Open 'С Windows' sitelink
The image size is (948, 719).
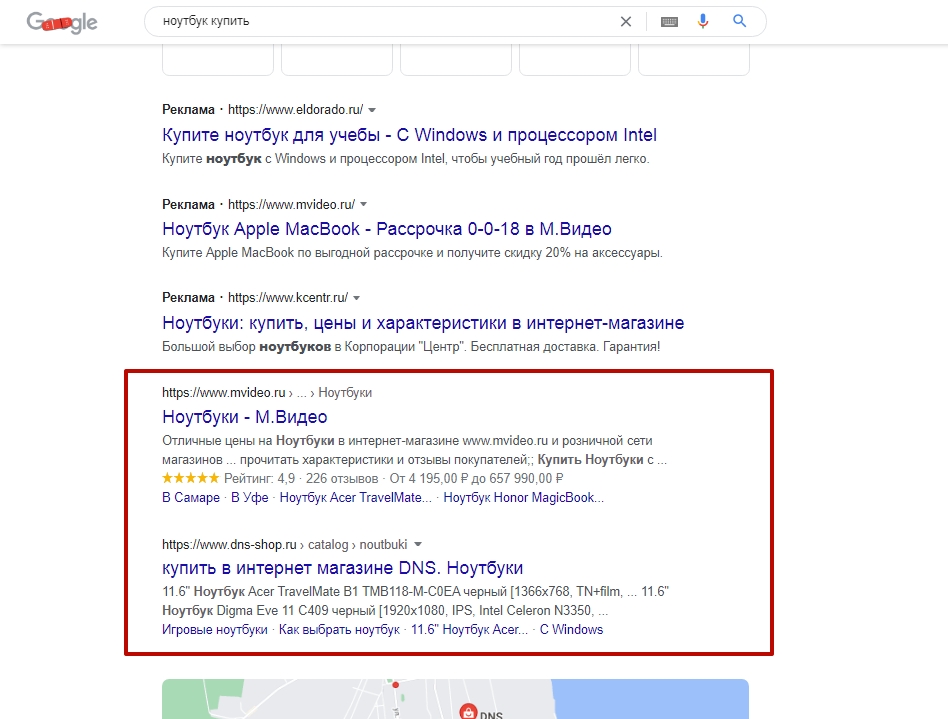(x=571, y=630)
